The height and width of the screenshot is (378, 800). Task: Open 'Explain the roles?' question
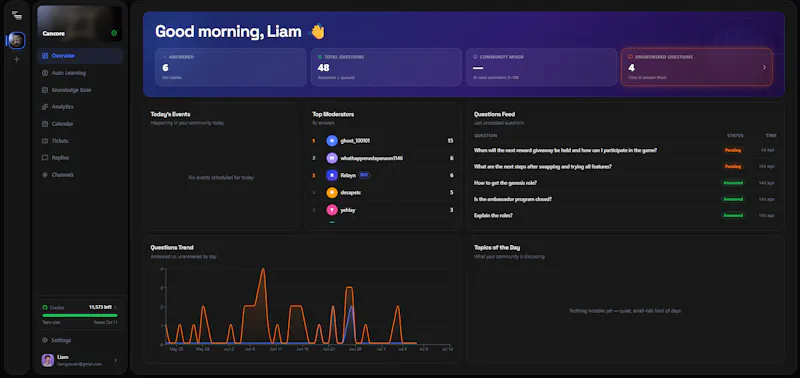[493, 215]
